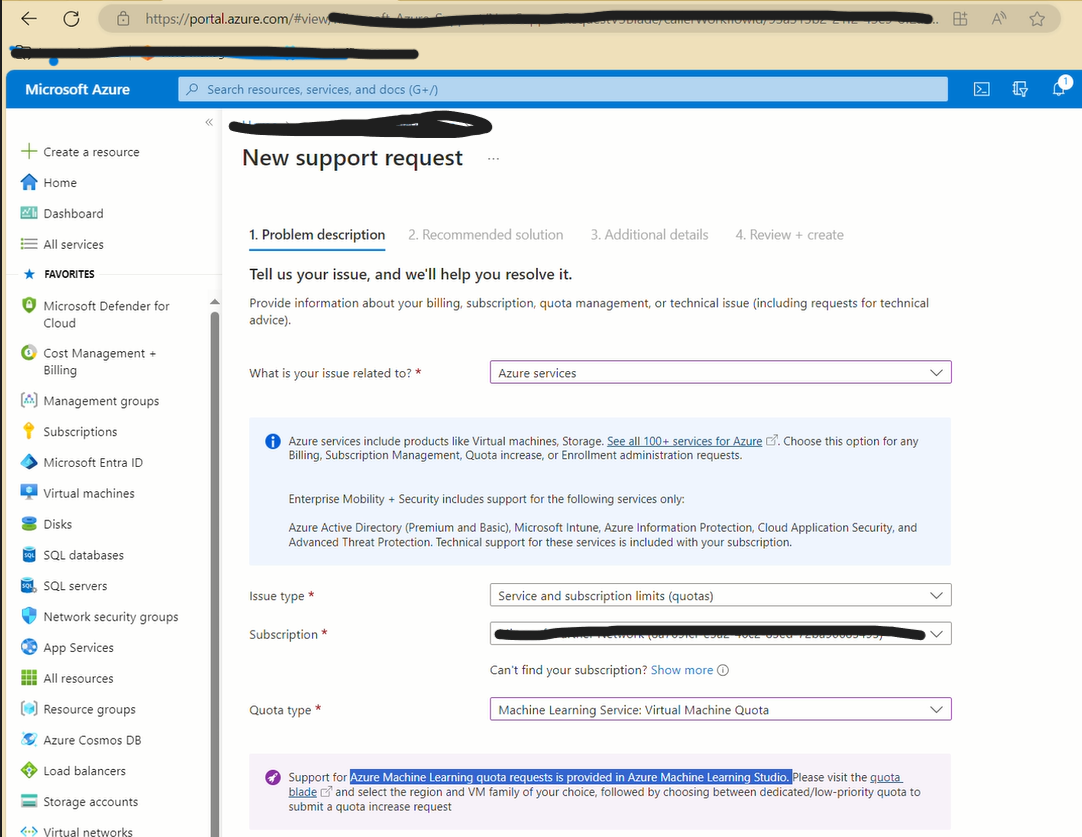
Task: Open the directories and subscriptions filter icon
Action: pos(1020,89)
